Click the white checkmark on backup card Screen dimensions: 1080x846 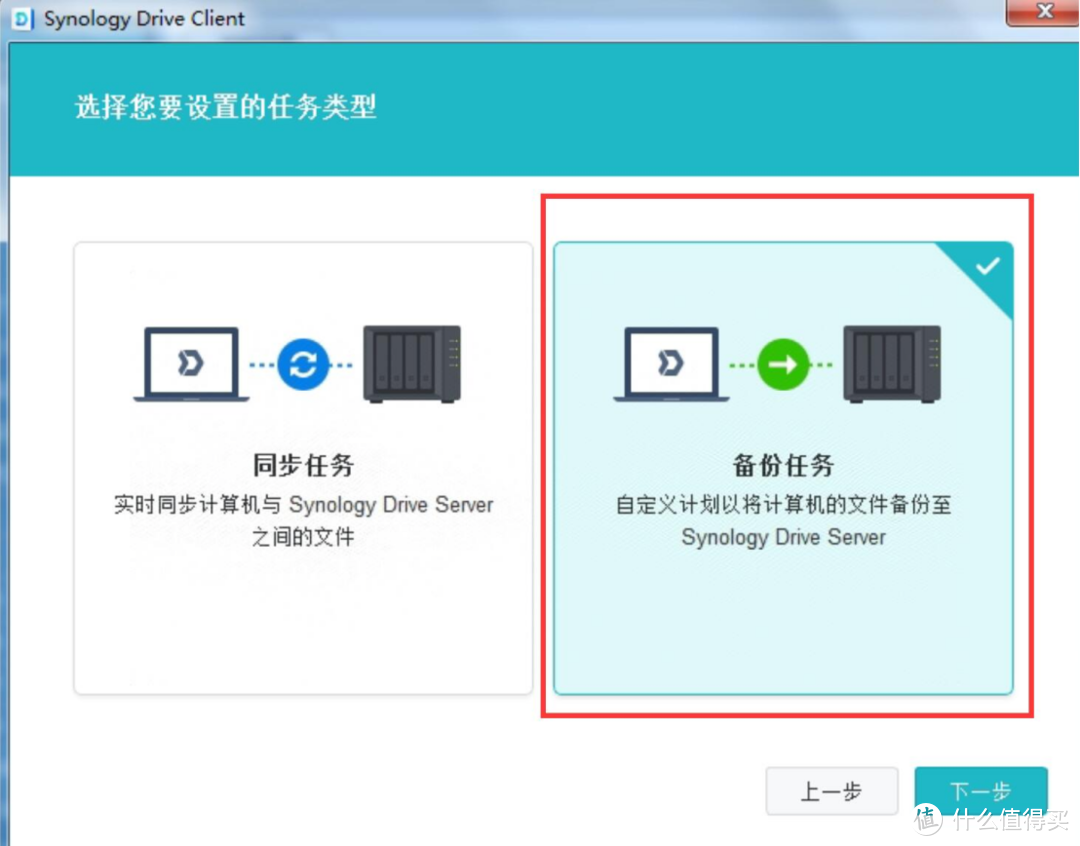[x=988, y=265]
